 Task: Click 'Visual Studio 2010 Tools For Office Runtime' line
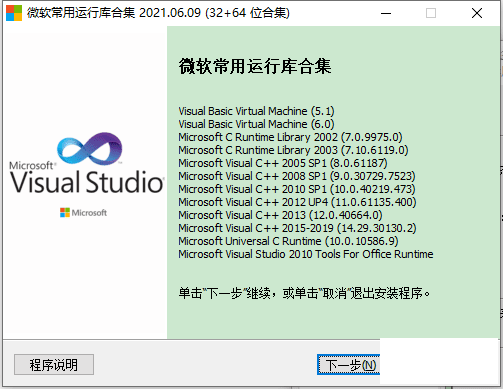[x=306, y=254]
